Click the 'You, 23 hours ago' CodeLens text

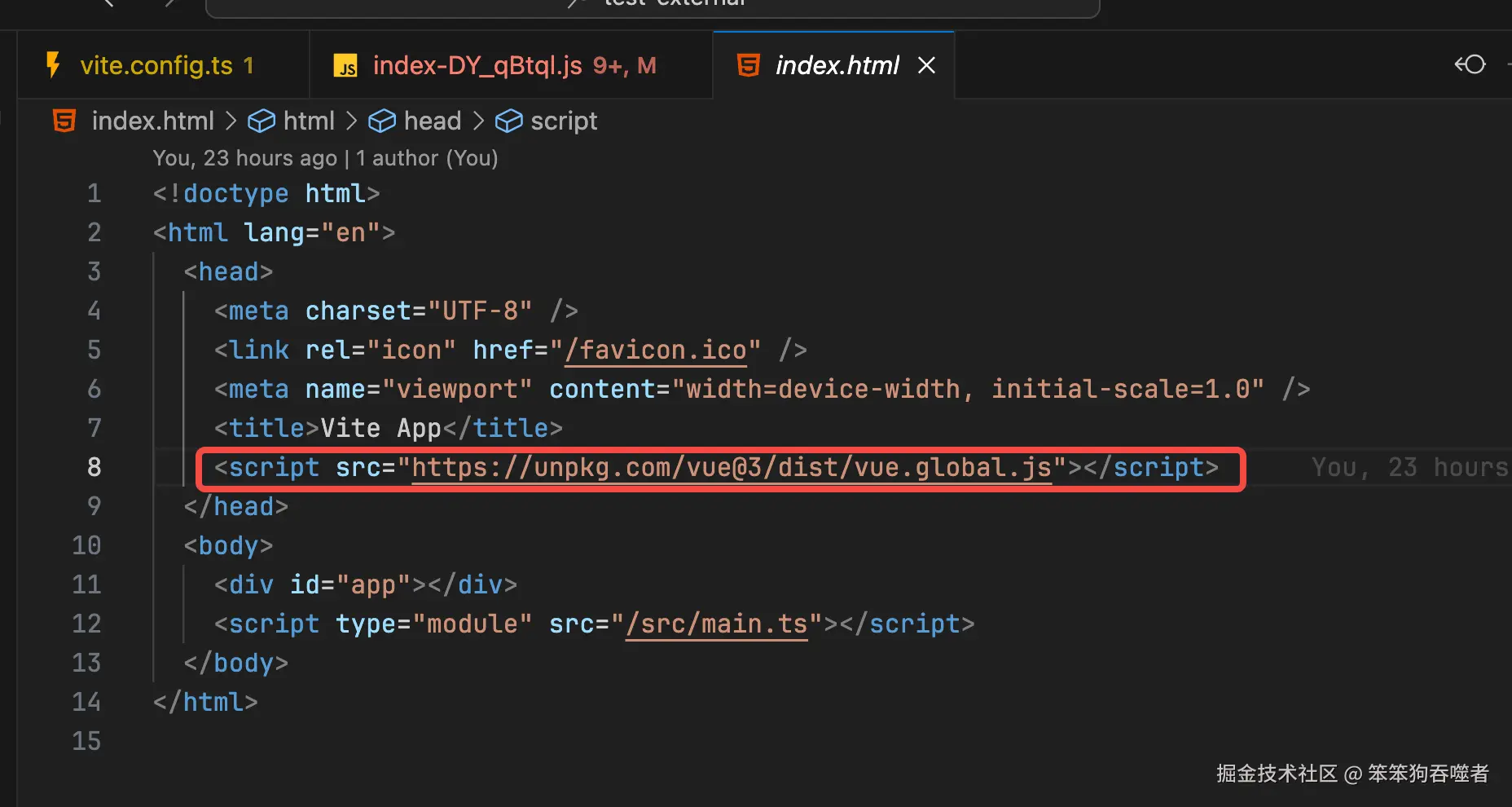(x=245, y=158)
